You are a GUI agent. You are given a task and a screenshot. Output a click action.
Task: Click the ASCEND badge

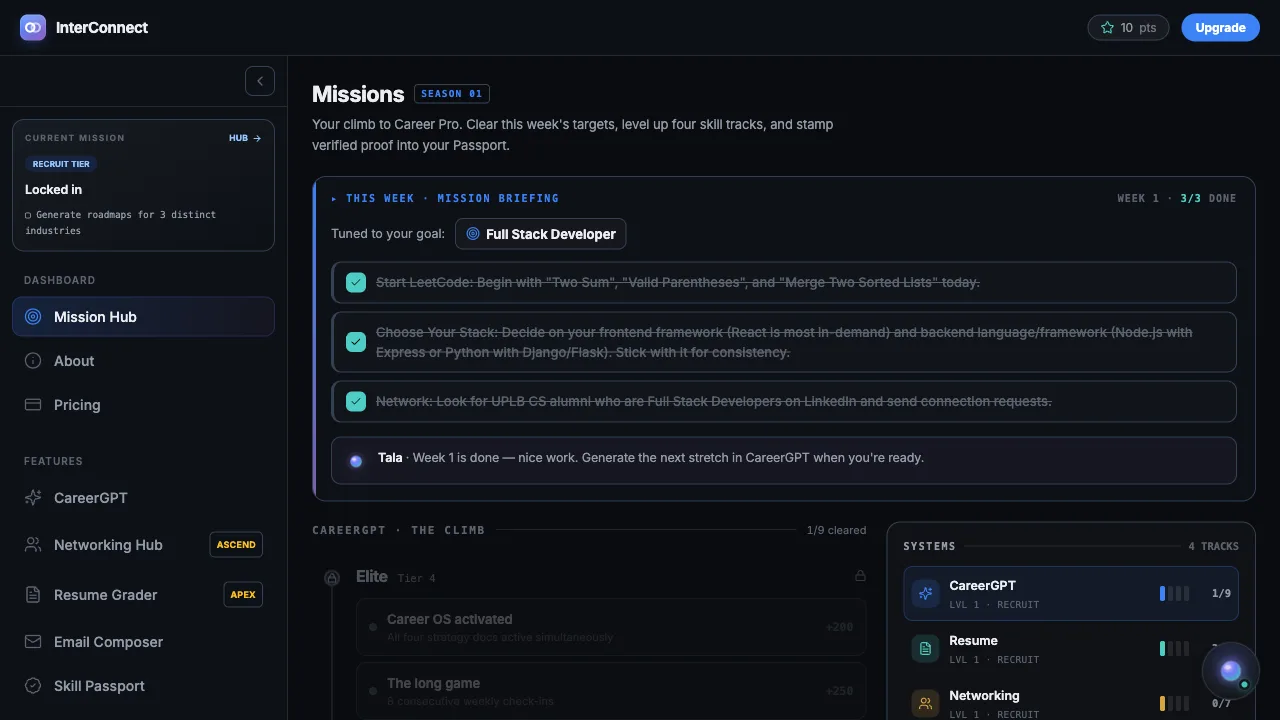(236, 545)
